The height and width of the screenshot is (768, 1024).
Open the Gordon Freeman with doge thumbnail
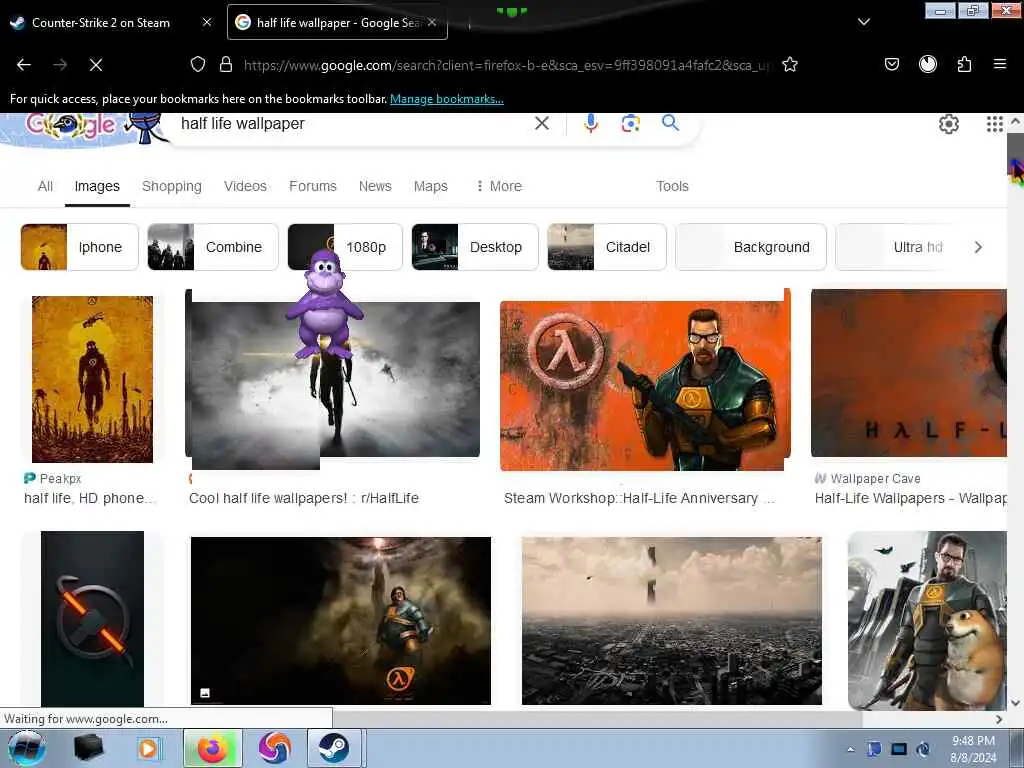tap(927, 620)
